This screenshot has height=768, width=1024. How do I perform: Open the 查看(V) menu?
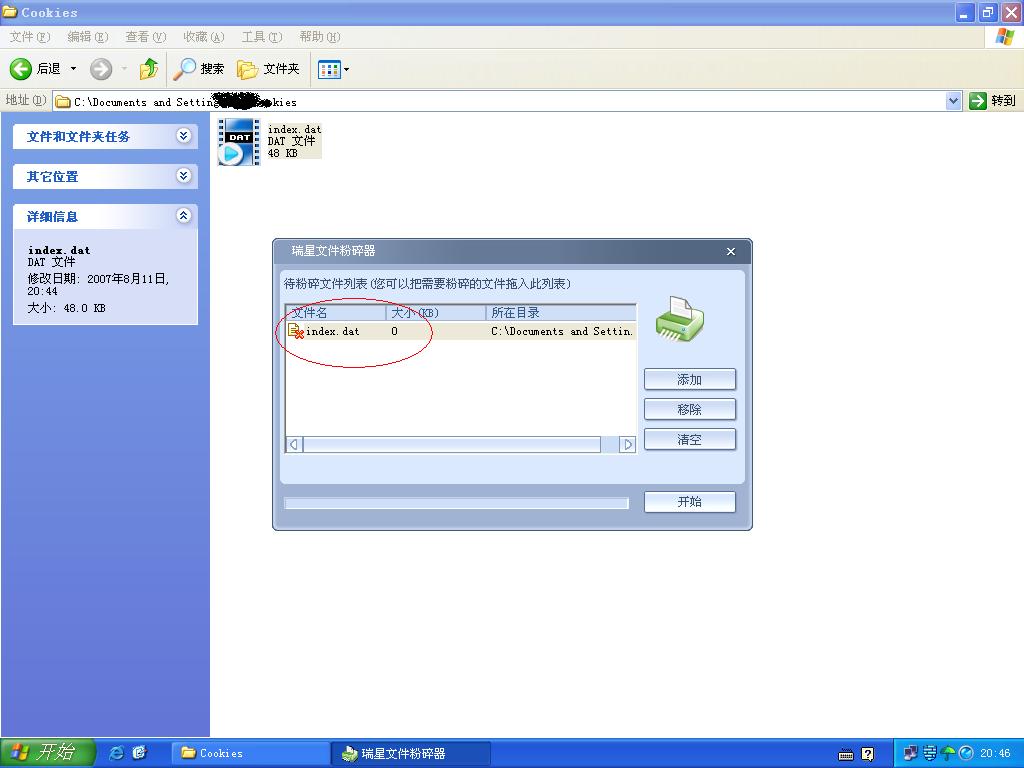pos(146,37)
